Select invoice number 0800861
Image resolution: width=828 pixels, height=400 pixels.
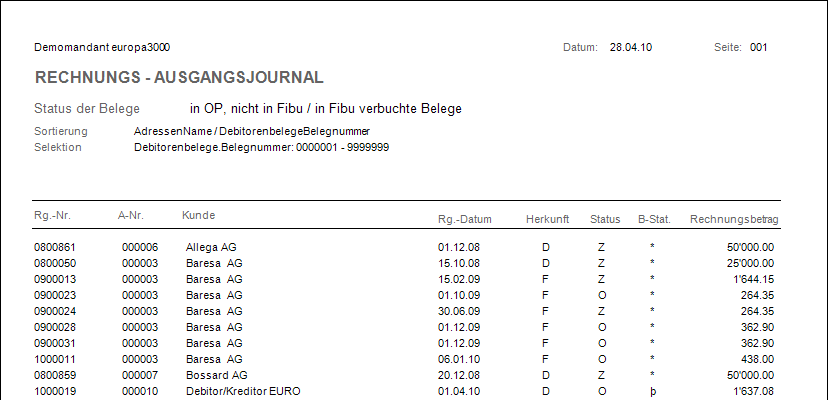pyautogui.click(x=55, y=247)
